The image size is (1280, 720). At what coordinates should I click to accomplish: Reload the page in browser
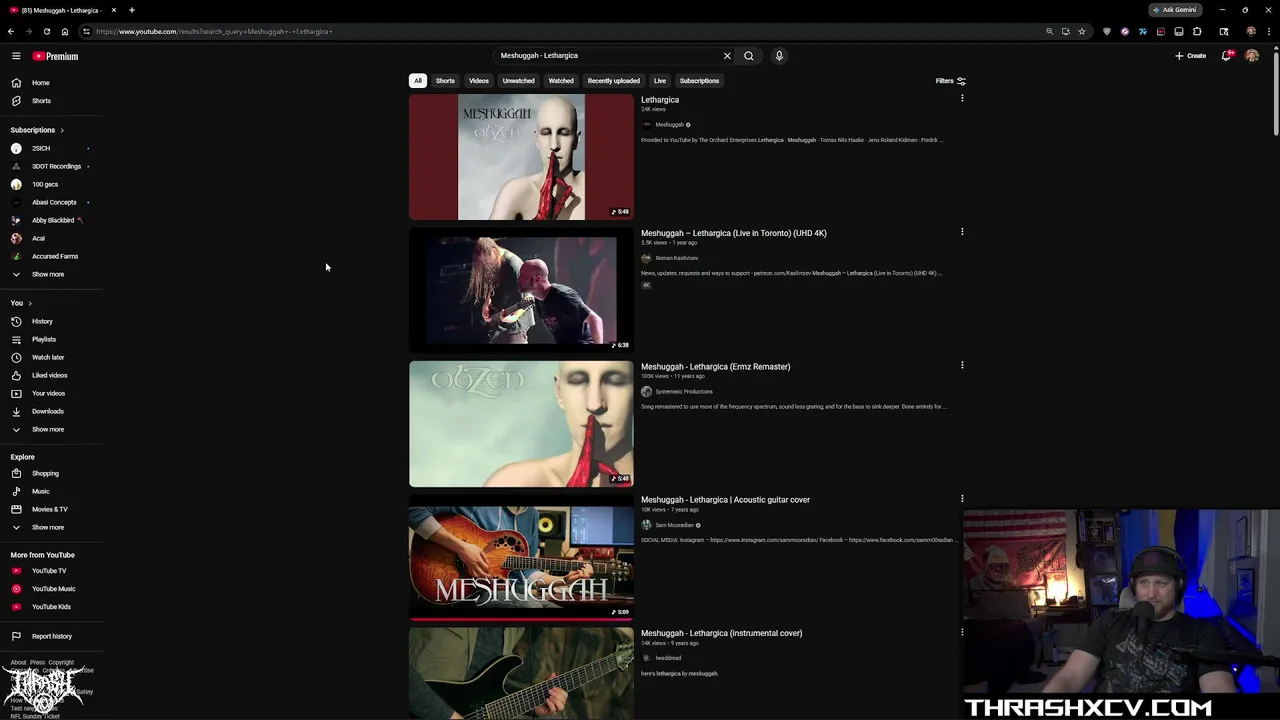point(46,31)
